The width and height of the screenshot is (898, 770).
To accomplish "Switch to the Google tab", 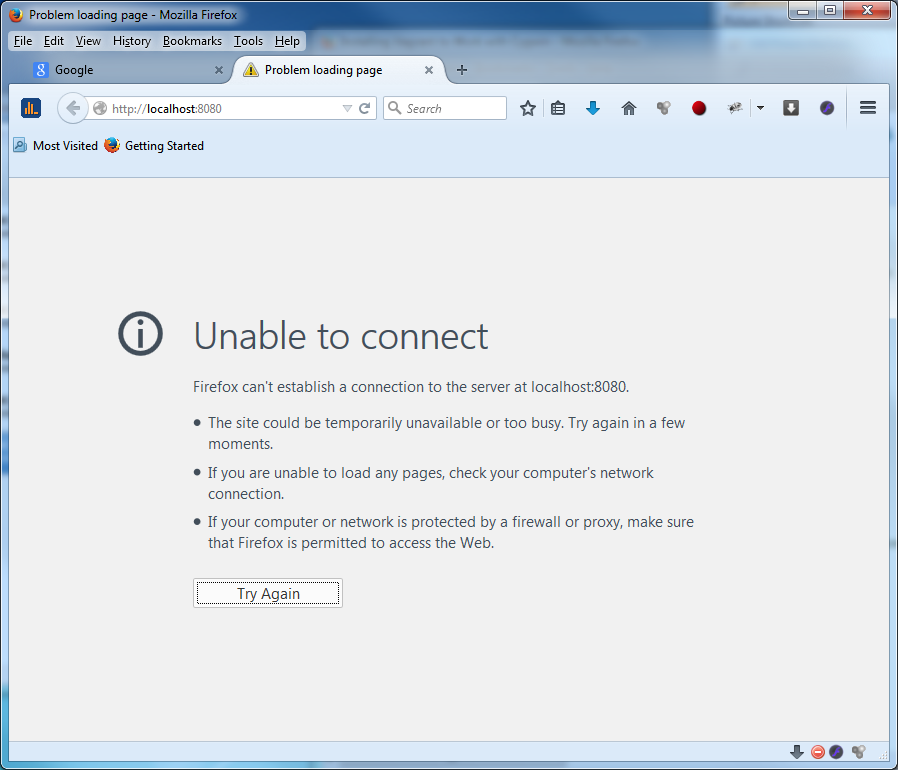I will click(x=120, y=70).
